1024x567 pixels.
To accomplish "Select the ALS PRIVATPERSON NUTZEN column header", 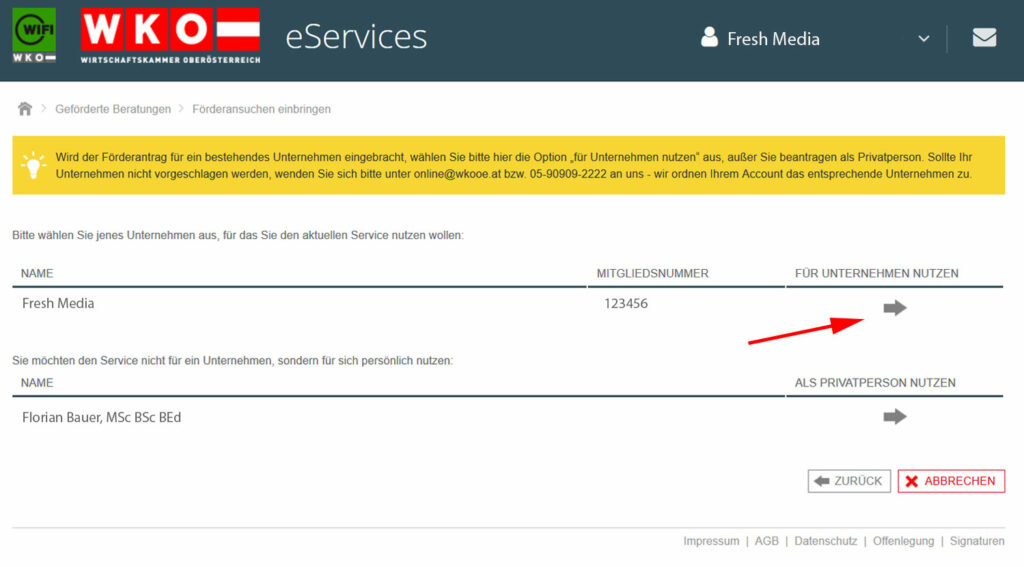I will pyautogui.click(x=875, y=383).
